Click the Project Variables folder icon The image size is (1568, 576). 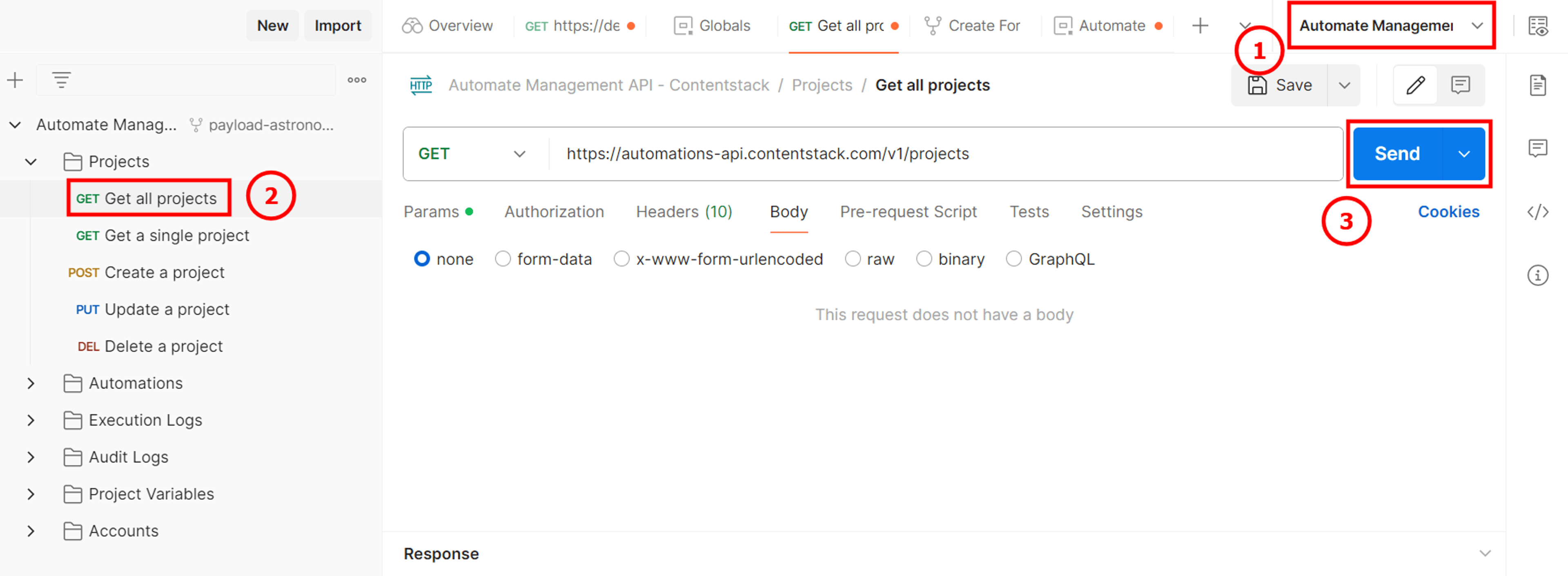pos(72,494)
